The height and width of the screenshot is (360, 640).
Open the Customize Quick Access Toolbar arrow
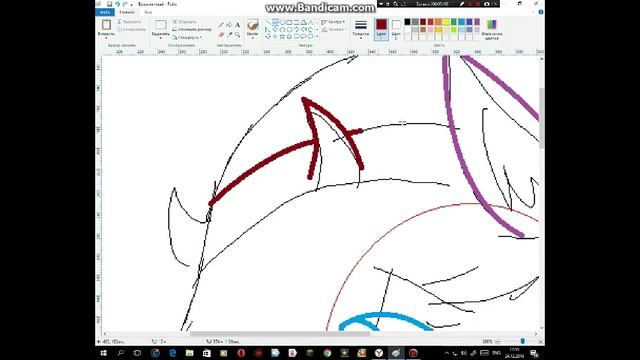pyautogui.click(x=131, y=4)
